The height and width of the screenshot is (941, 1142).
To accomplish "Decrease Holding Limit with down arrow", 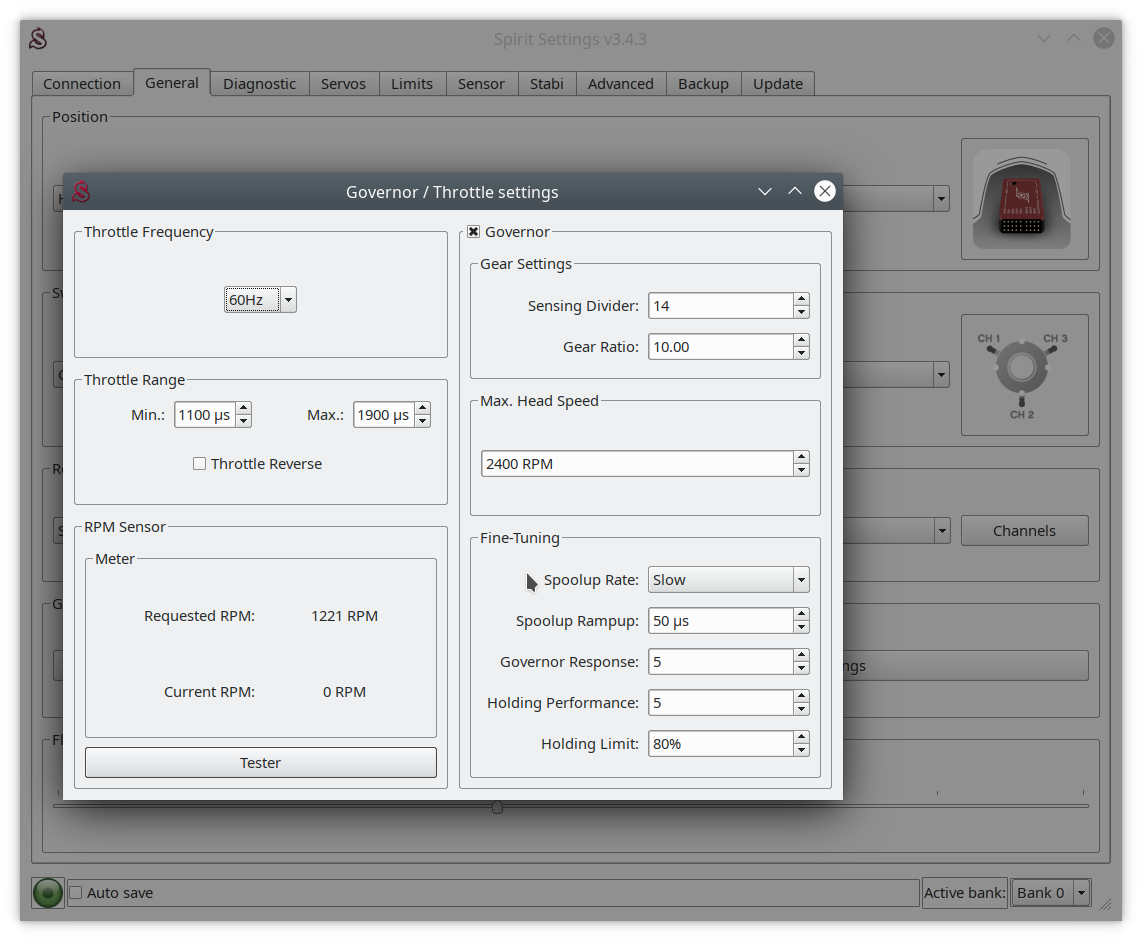I will click(x=801, y=750).
